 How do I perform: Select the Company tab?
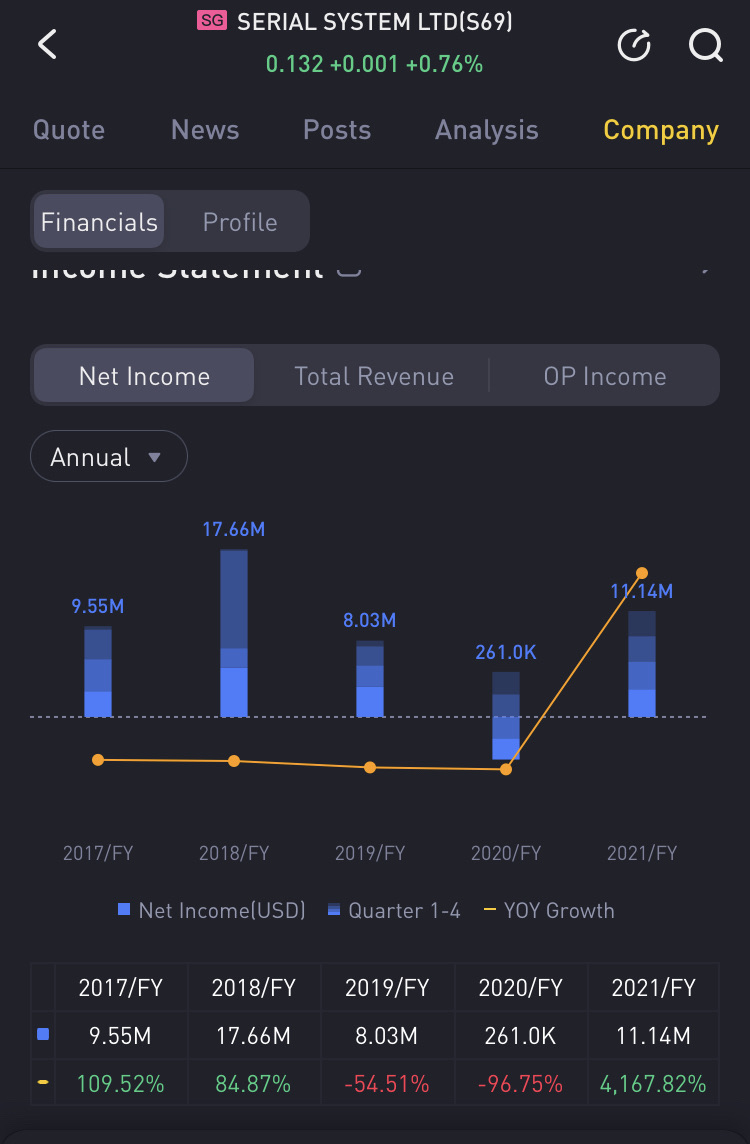coord(661,130)
